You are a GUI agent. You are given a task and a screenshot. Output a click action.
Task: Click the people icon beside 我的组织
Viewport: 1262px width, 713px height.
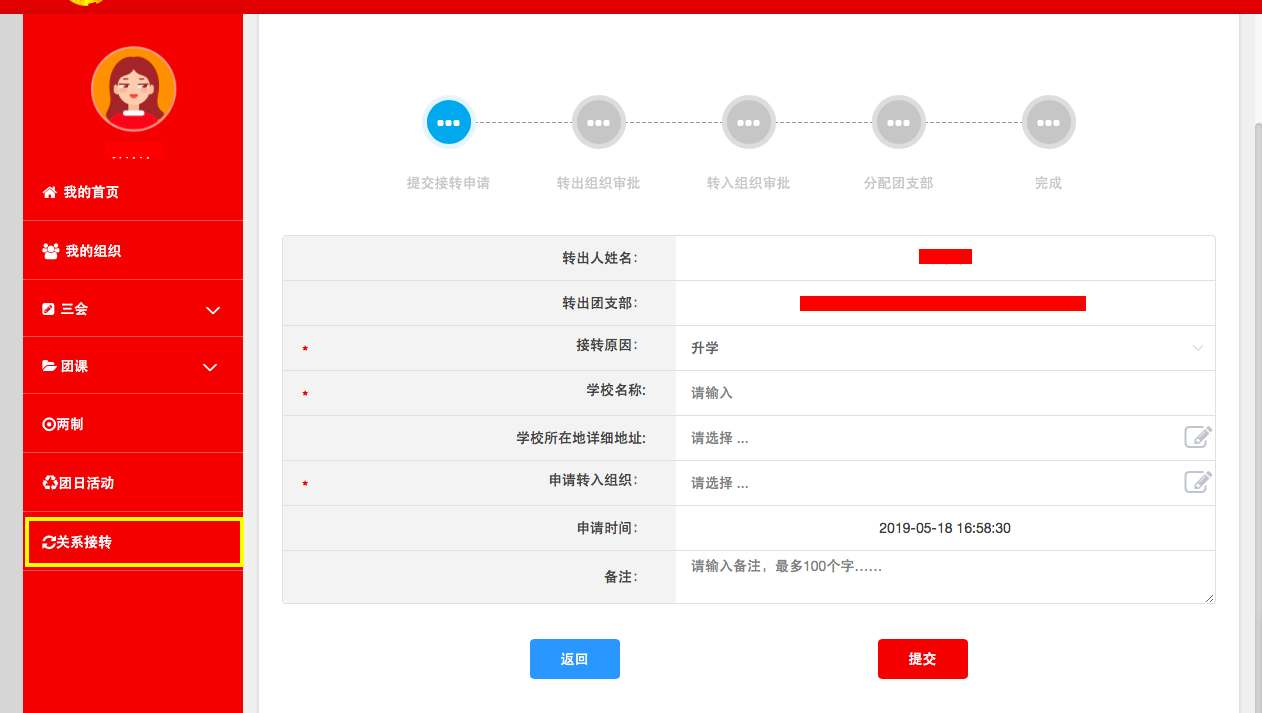click(50, 251)
